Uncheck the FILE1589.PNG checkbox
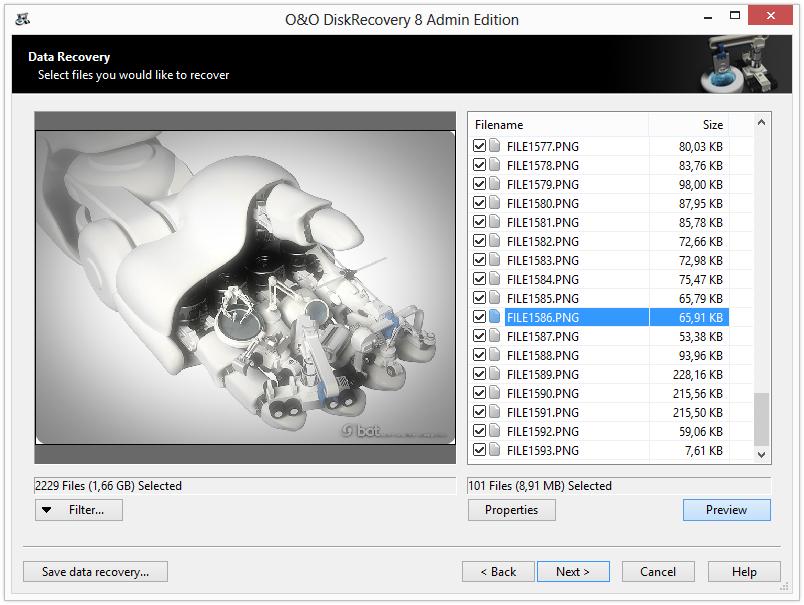The width and height of the screenshot is (804, 605). 479,374
